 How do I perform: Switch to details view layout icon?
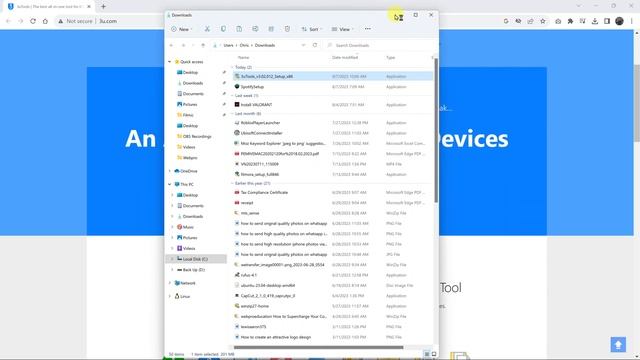(427, 354)
